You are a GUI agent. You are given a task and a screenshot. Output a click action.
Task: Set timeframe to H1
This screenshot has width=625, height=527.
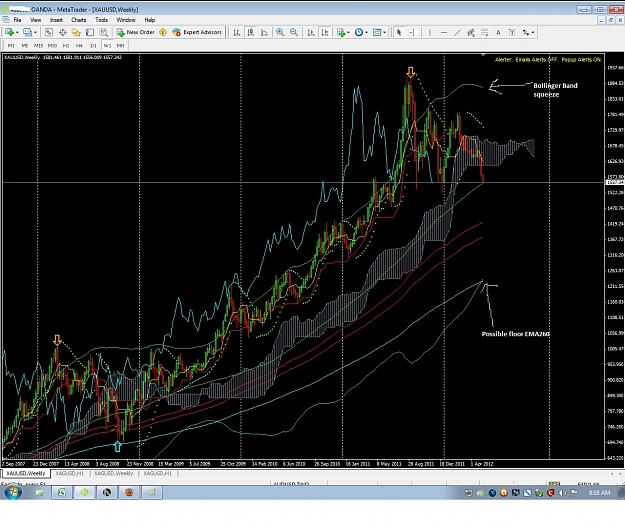[66, 45]
